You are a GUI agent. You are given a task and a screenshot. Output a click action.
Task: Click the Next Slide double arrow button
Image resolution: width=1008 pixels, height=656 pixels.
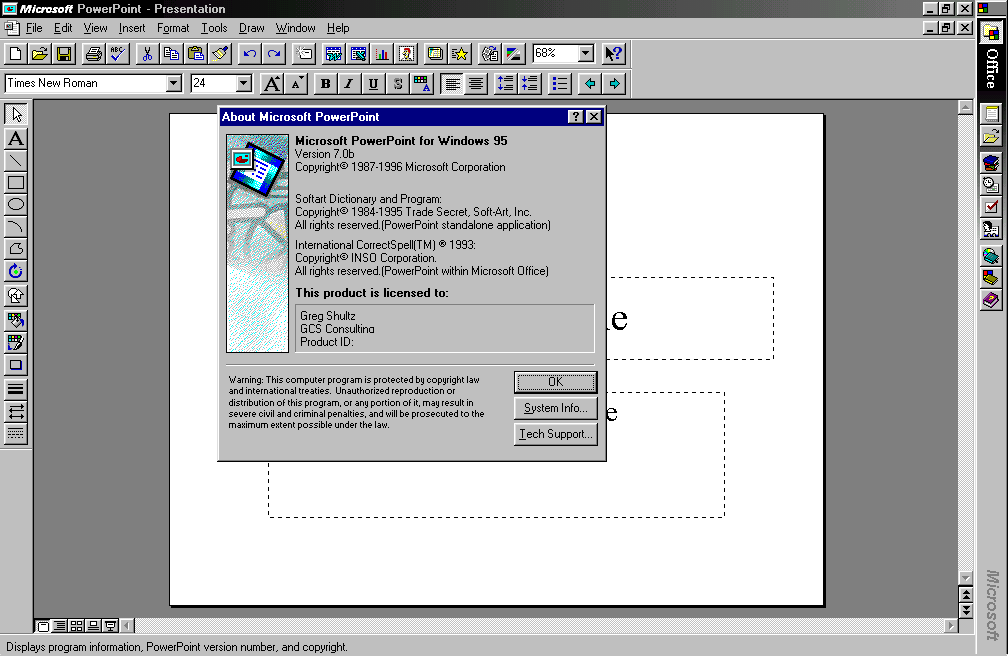pyautogui.click(x=966, y=610)
